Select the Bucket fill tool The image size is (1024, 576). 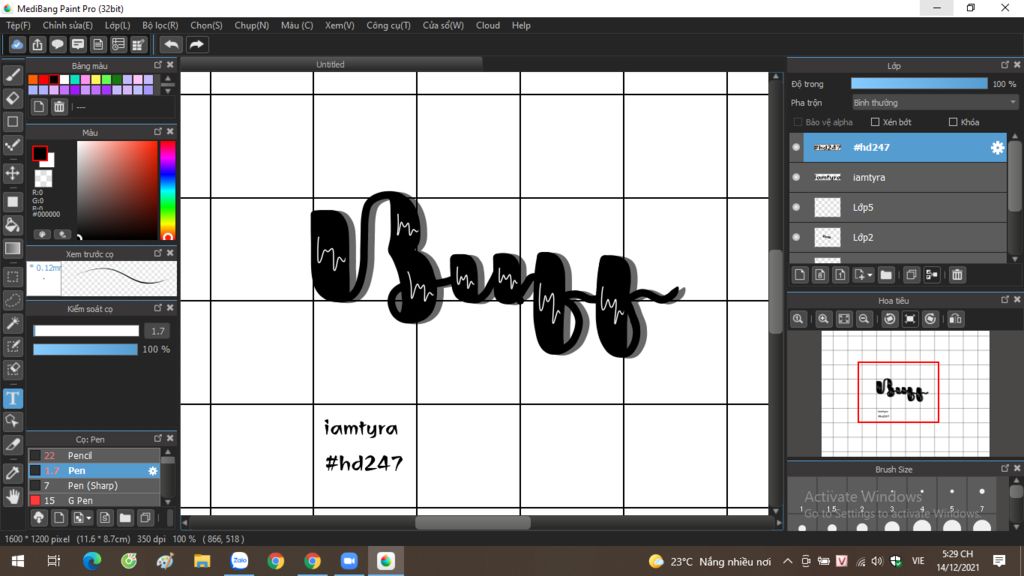12,225
